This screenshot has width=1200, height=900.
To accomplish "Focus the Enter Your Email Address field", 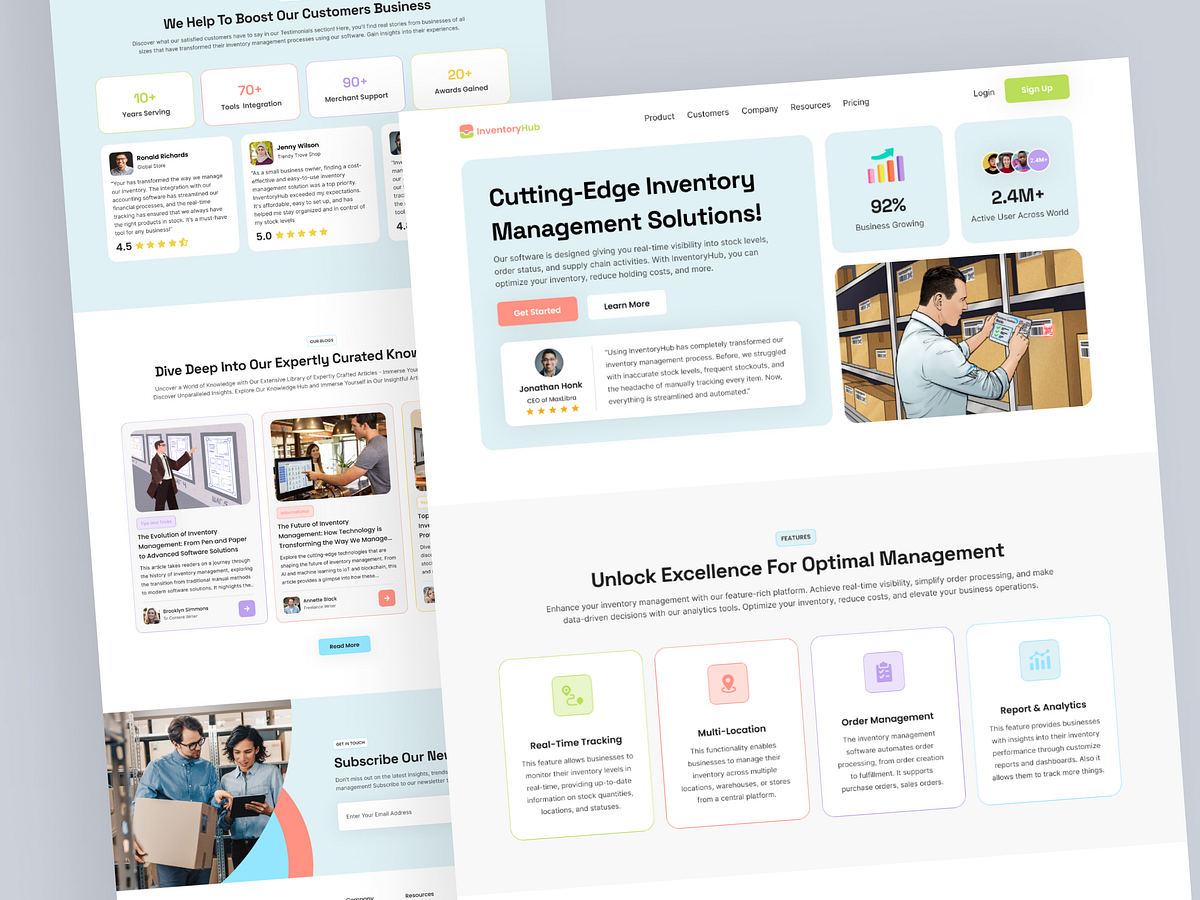I will pos(396,813).
